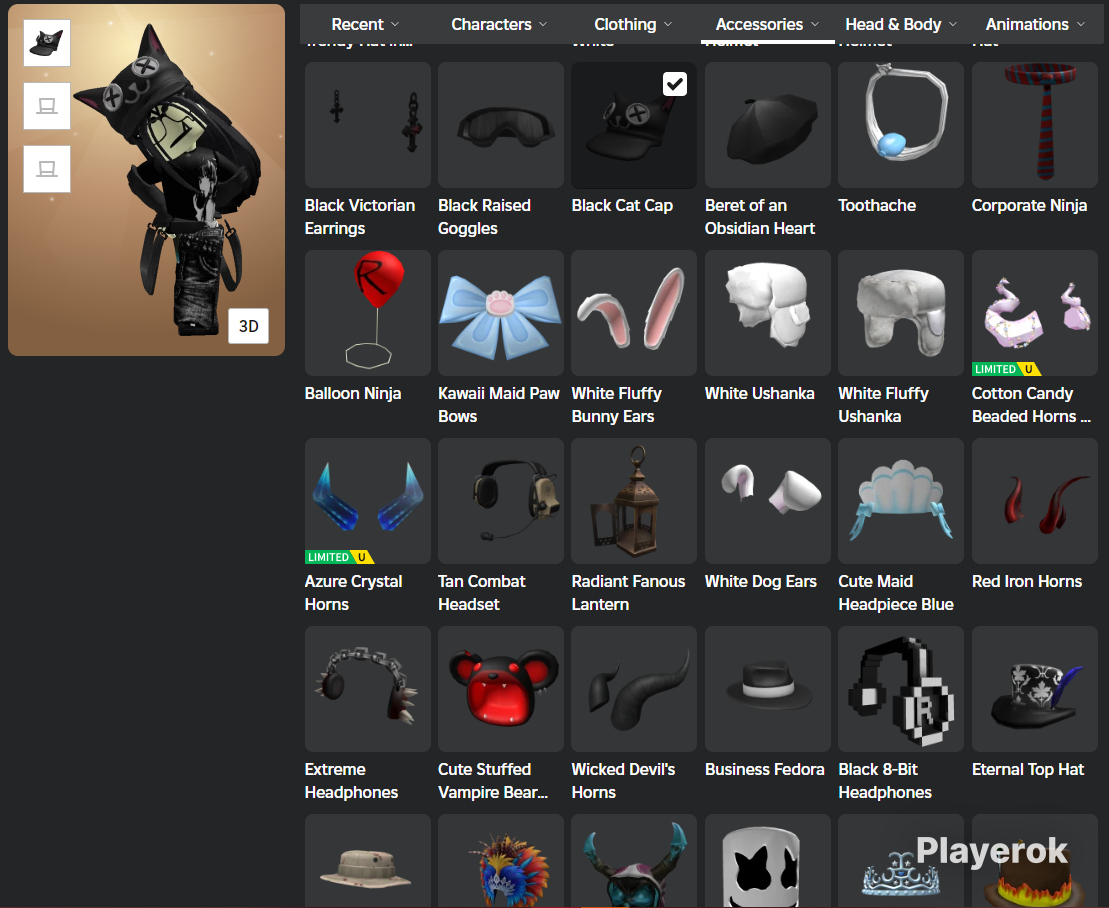This screenshot has width=1109, height=908.
Task: Click the Kawaii Maid Paw Bows title
Action: click(x=499, y=405)
